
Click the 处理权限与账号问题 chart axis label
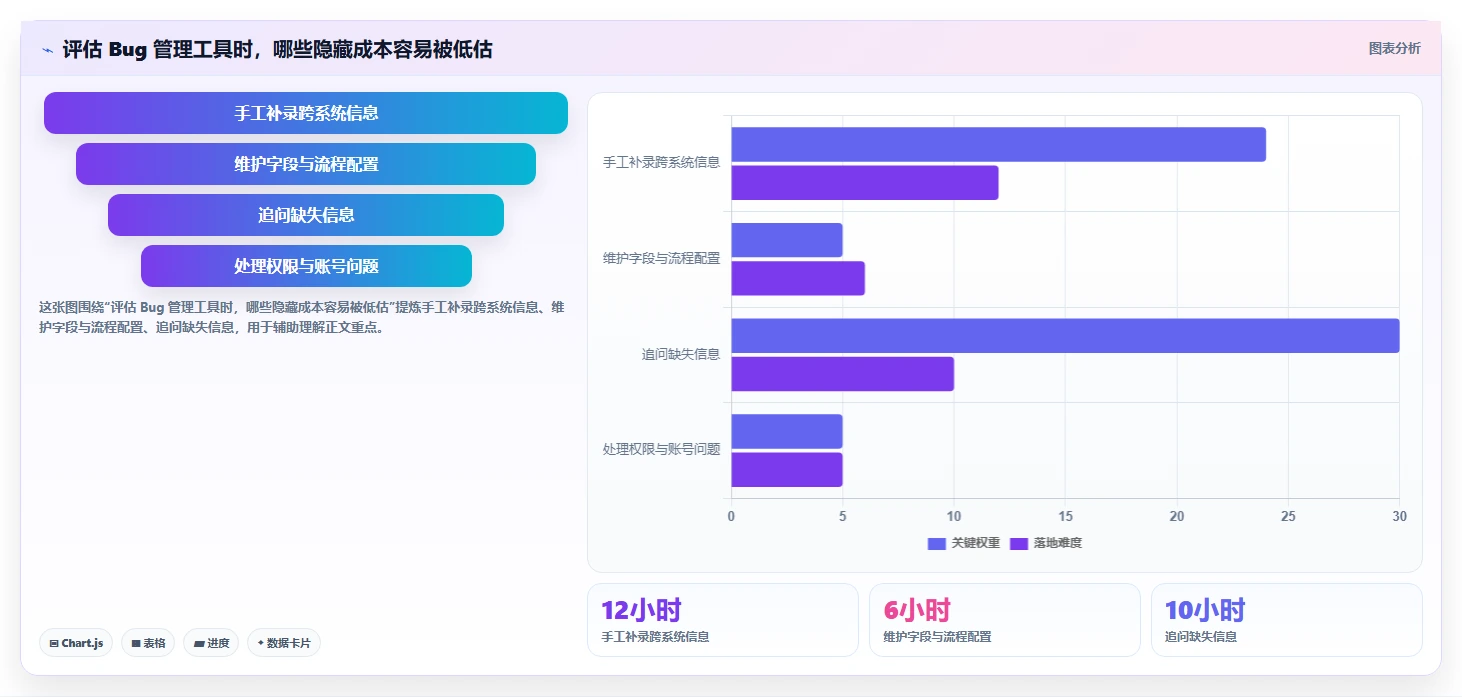[x=661, y=450]
